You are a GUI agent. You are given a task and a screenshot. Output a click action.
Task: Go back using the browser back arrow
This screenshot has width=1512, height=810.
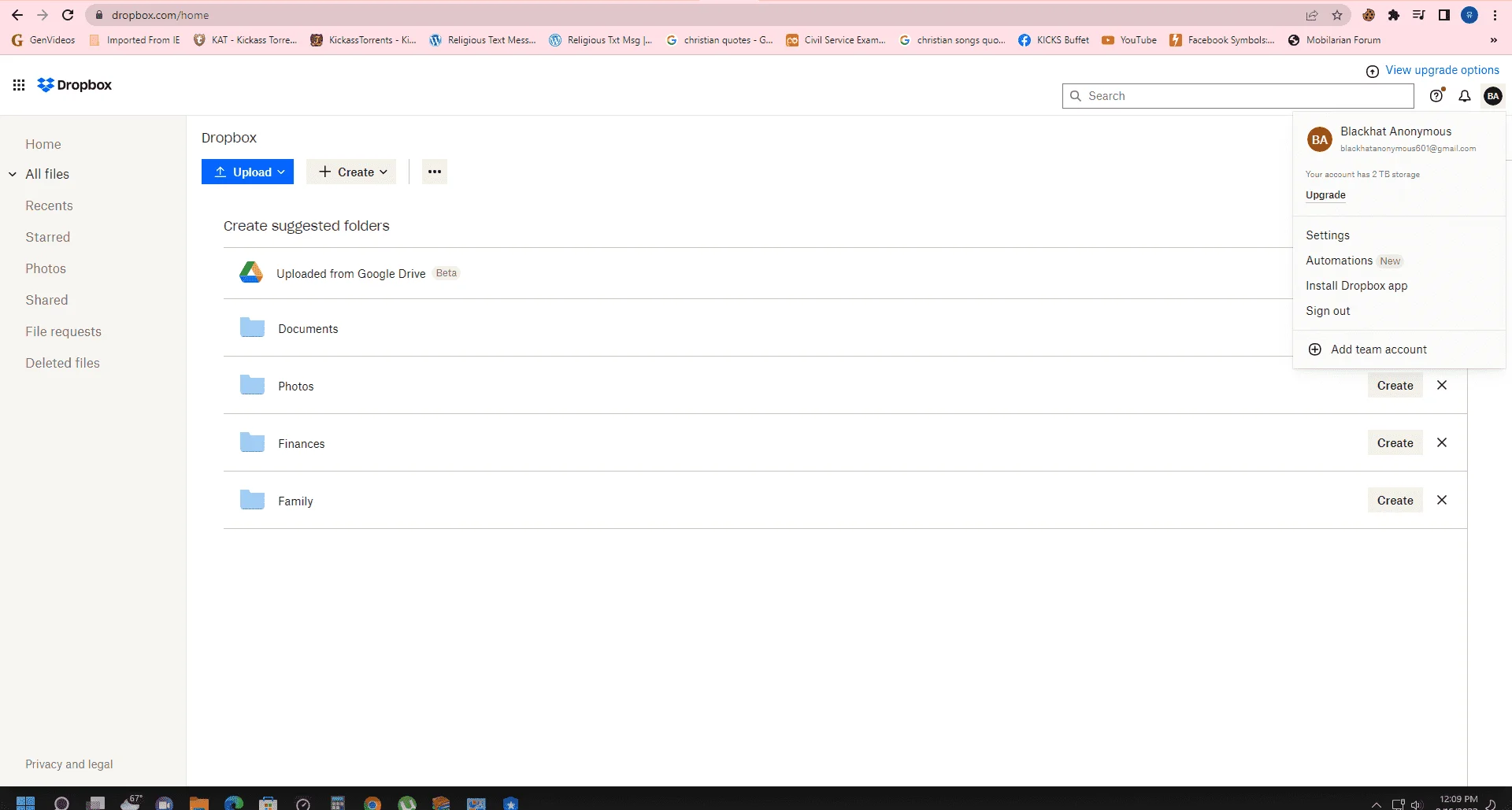click(x=17, y=15)
